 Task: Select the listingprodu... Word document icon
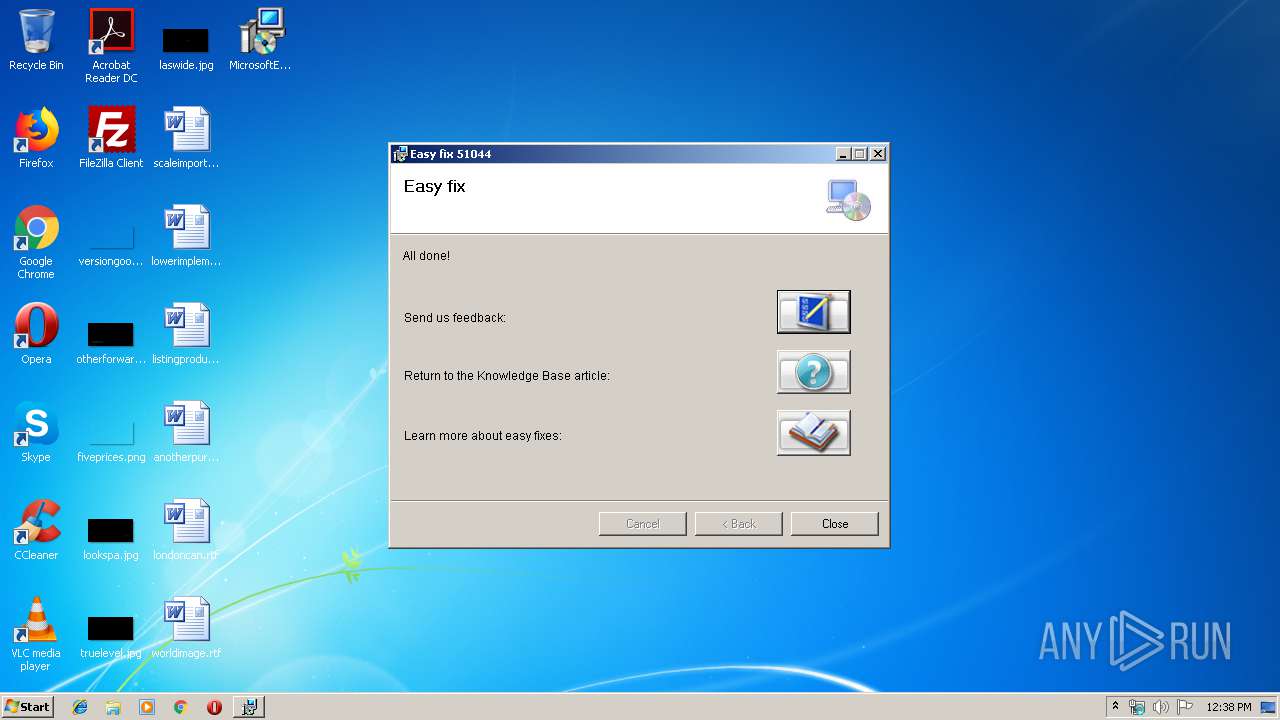186,334
